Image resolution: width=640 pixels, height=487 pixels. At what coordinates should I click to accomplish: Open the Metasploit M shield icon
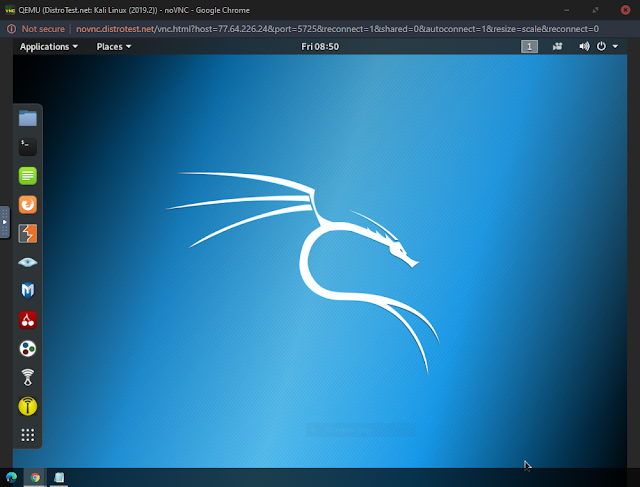[28, 291]
